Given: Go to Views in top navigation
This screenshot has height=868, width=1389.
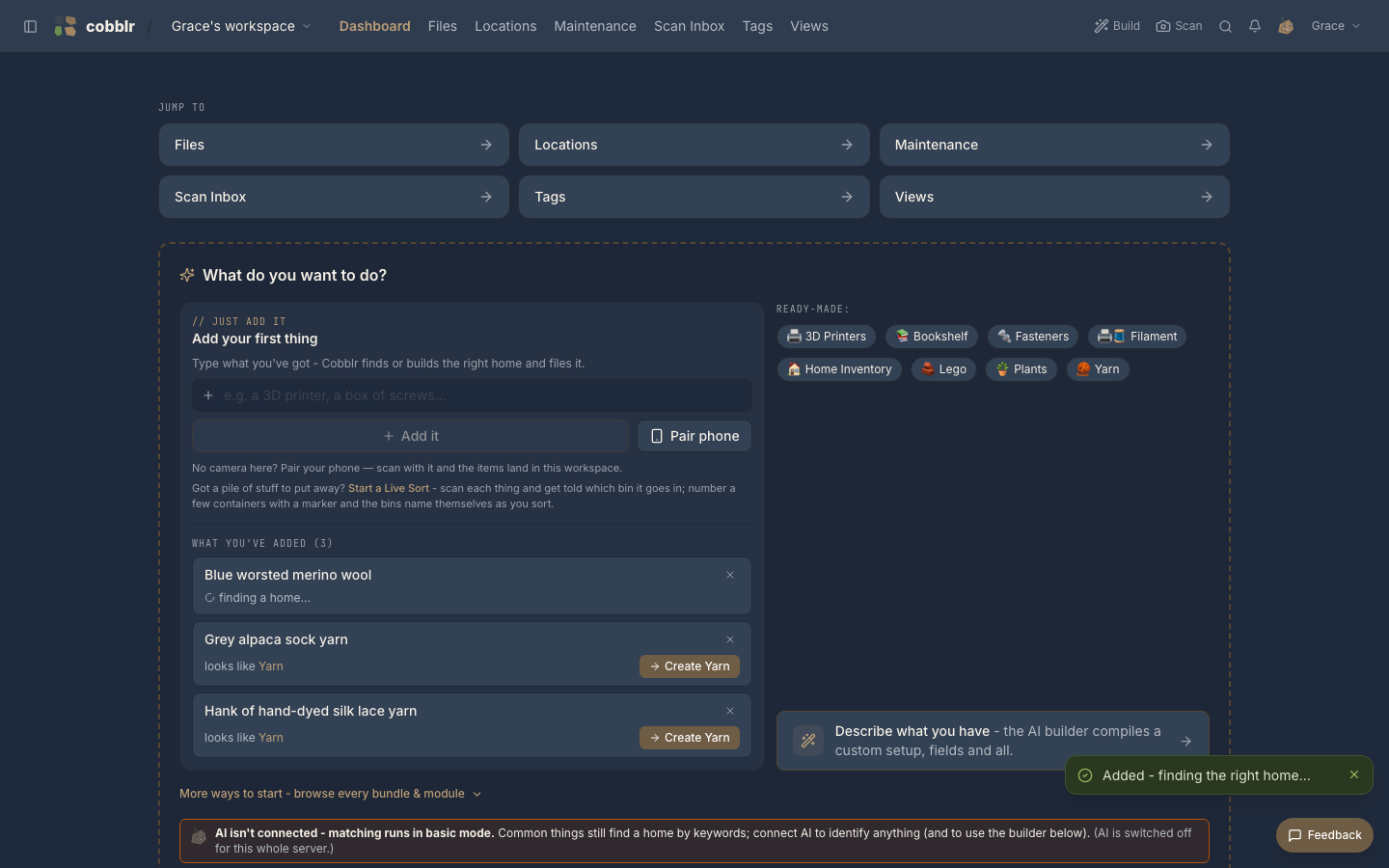Looking at the screenshot, I should pyautogui.click(x=809, y=26).
